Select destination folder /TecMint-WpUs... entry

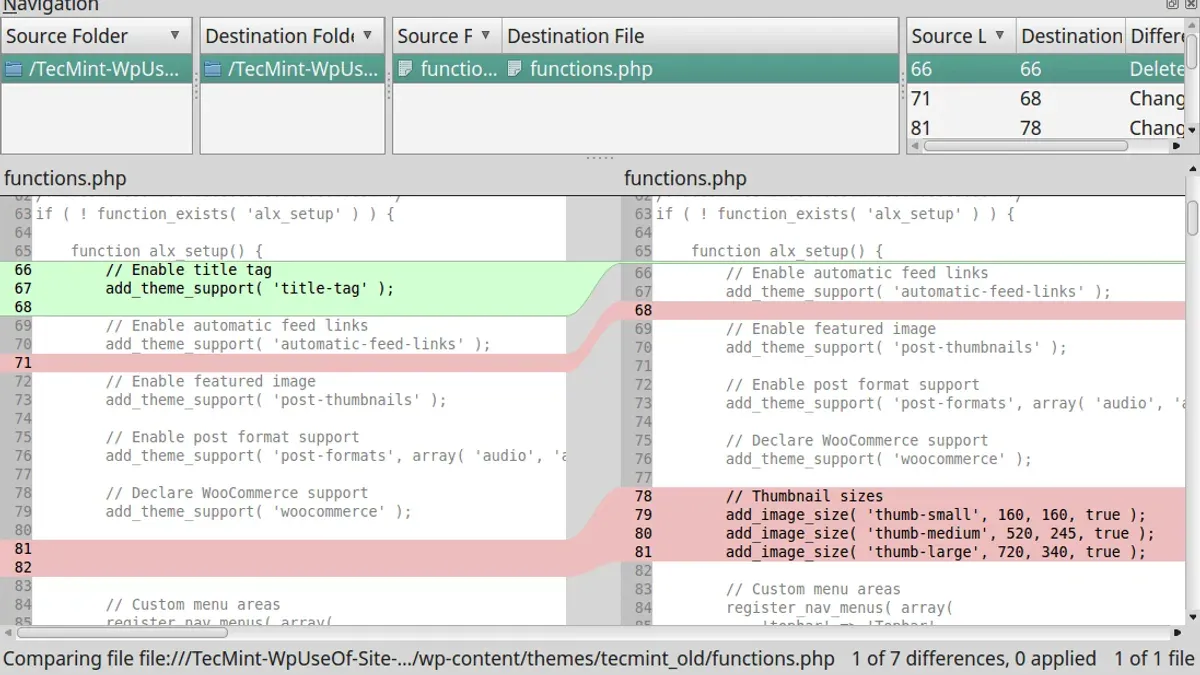[x=292, y=69]
